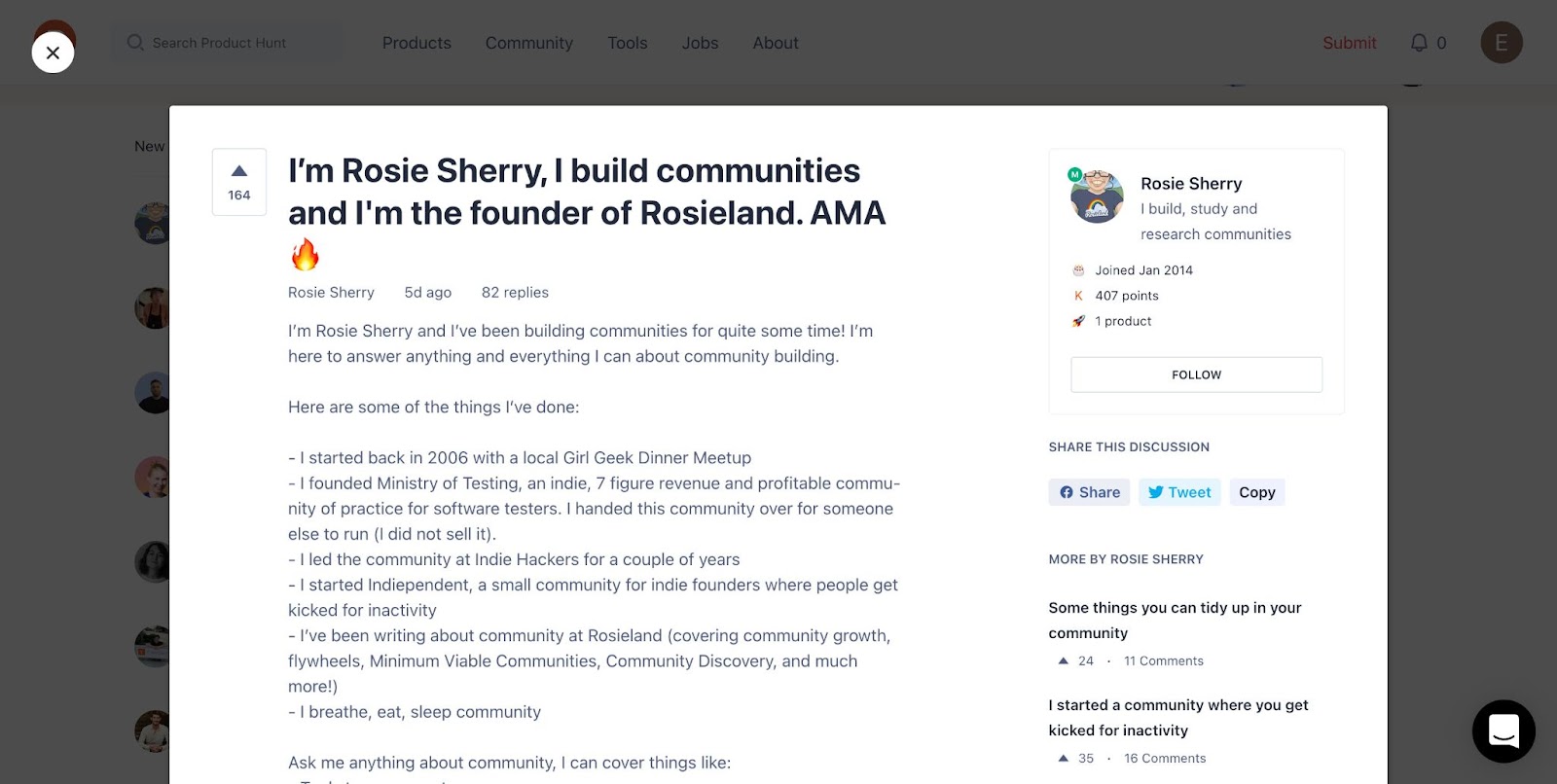
Task: Click the '407 points' stat
Action: pos(1127,296)
